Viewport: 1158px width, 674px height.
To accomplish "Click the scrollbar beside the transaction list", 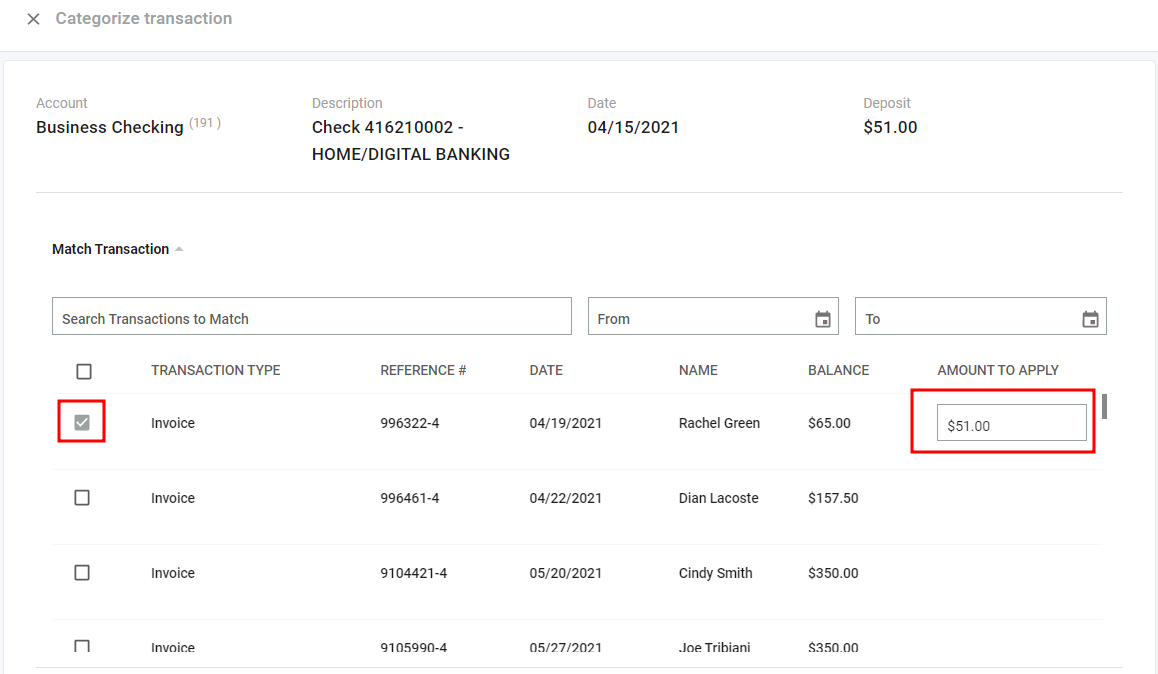I will tap(1102, 407).
